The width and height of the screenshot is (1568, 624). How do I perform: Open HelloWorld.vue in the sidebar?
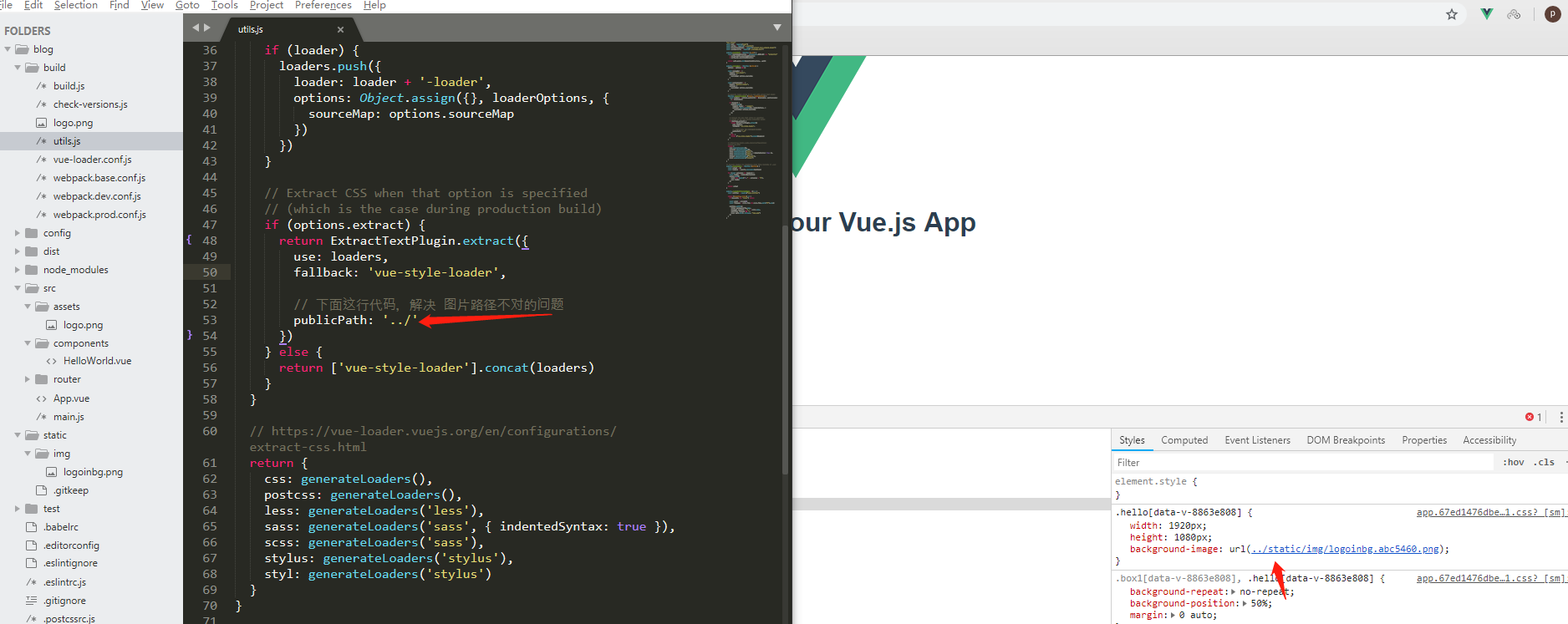[x=97, y=361]
